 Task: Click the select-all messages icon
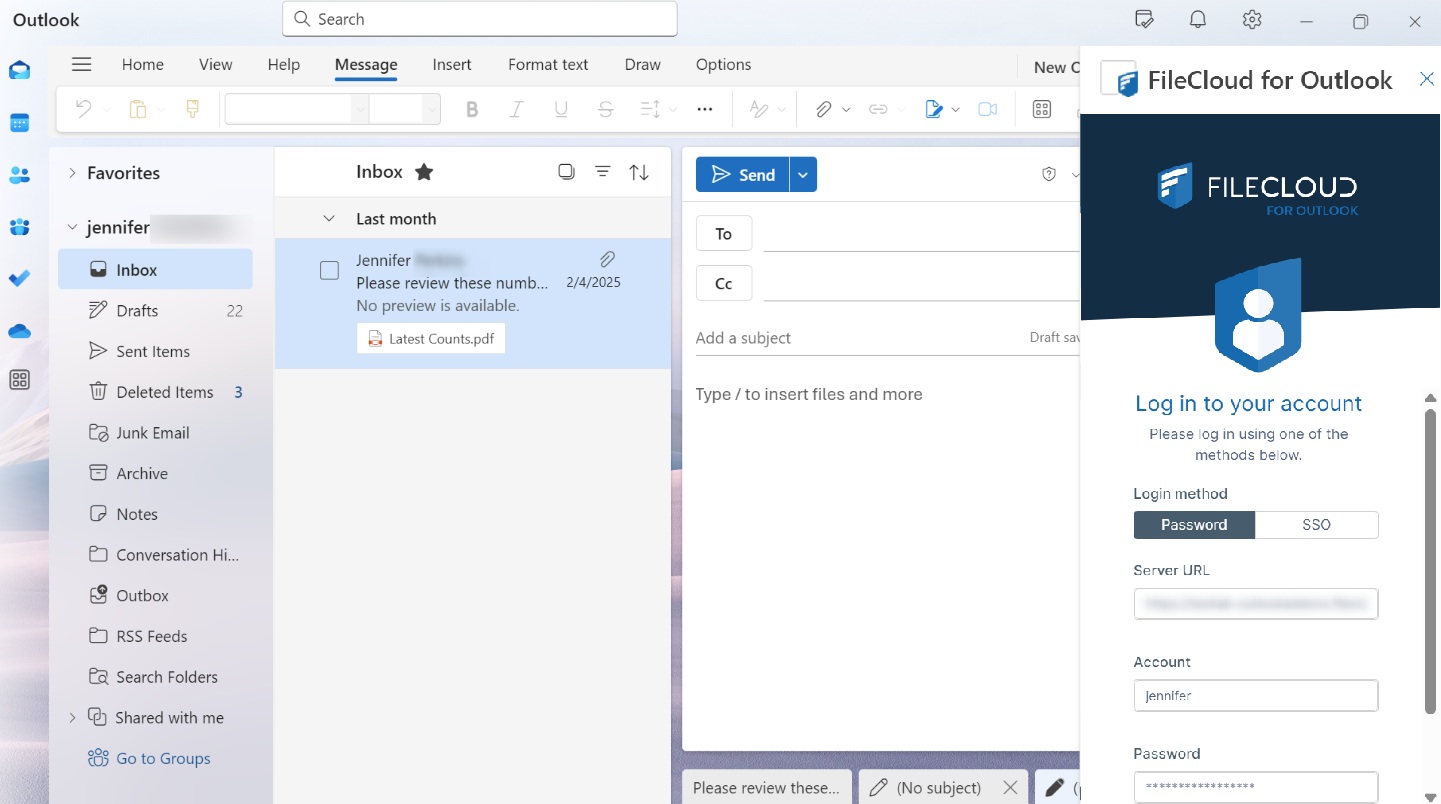click(x=566, y=172)
